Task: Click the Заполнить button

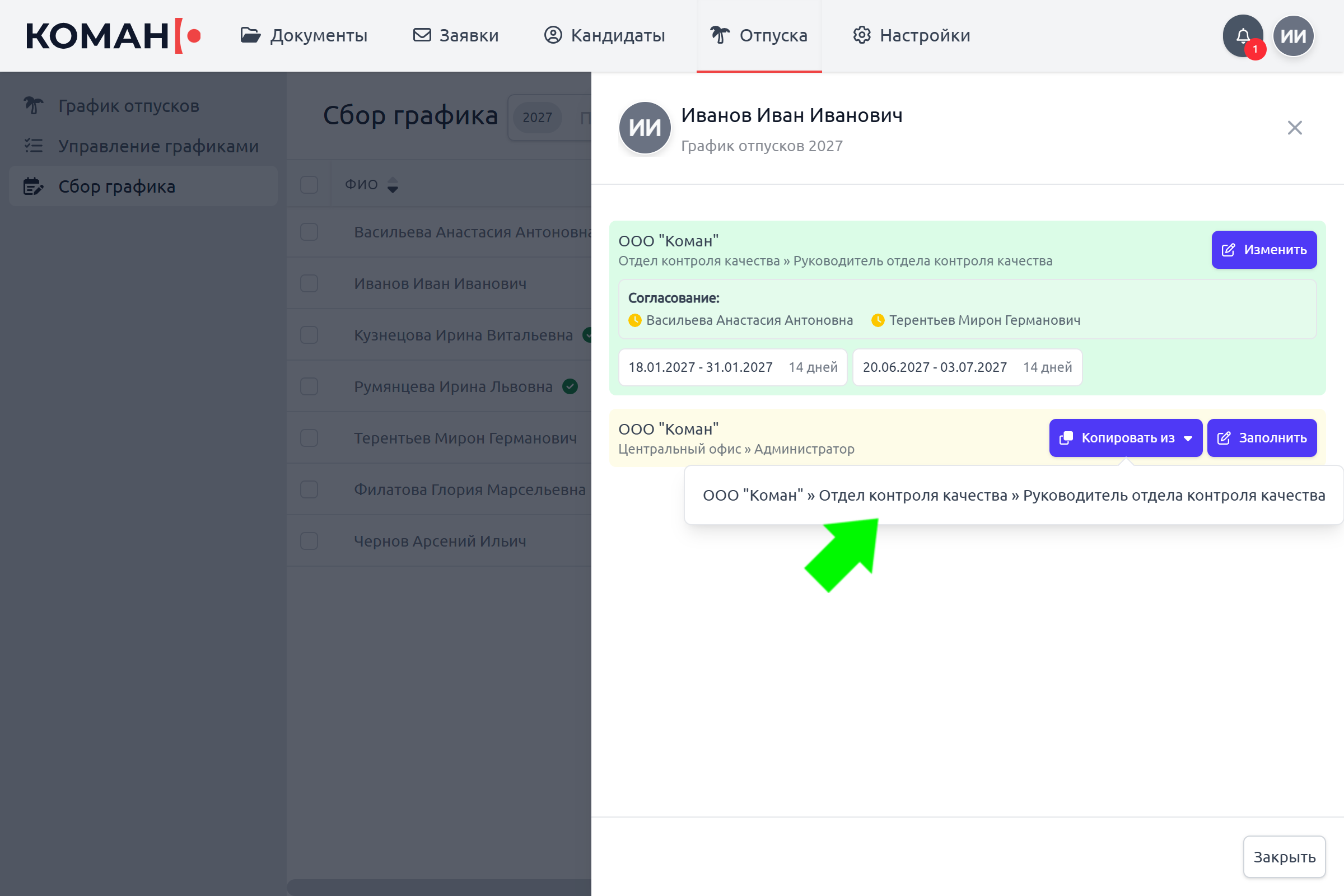Action: click(1261, 438)
